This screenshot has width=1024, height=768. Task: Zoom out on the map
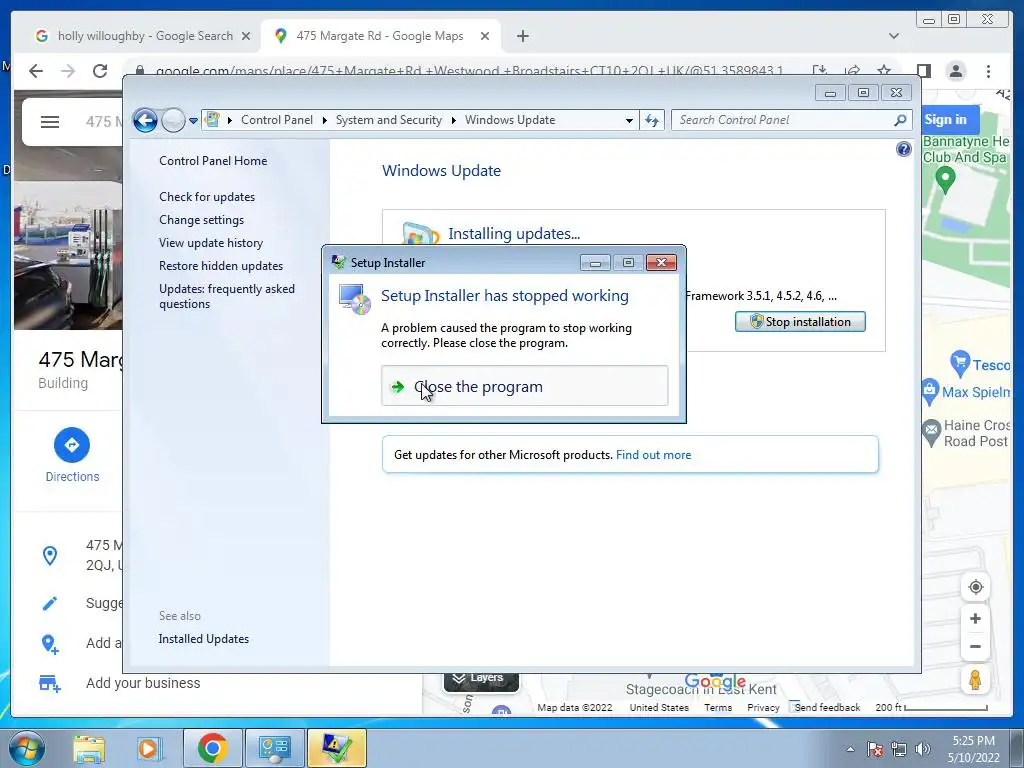(x=975, y=647)
